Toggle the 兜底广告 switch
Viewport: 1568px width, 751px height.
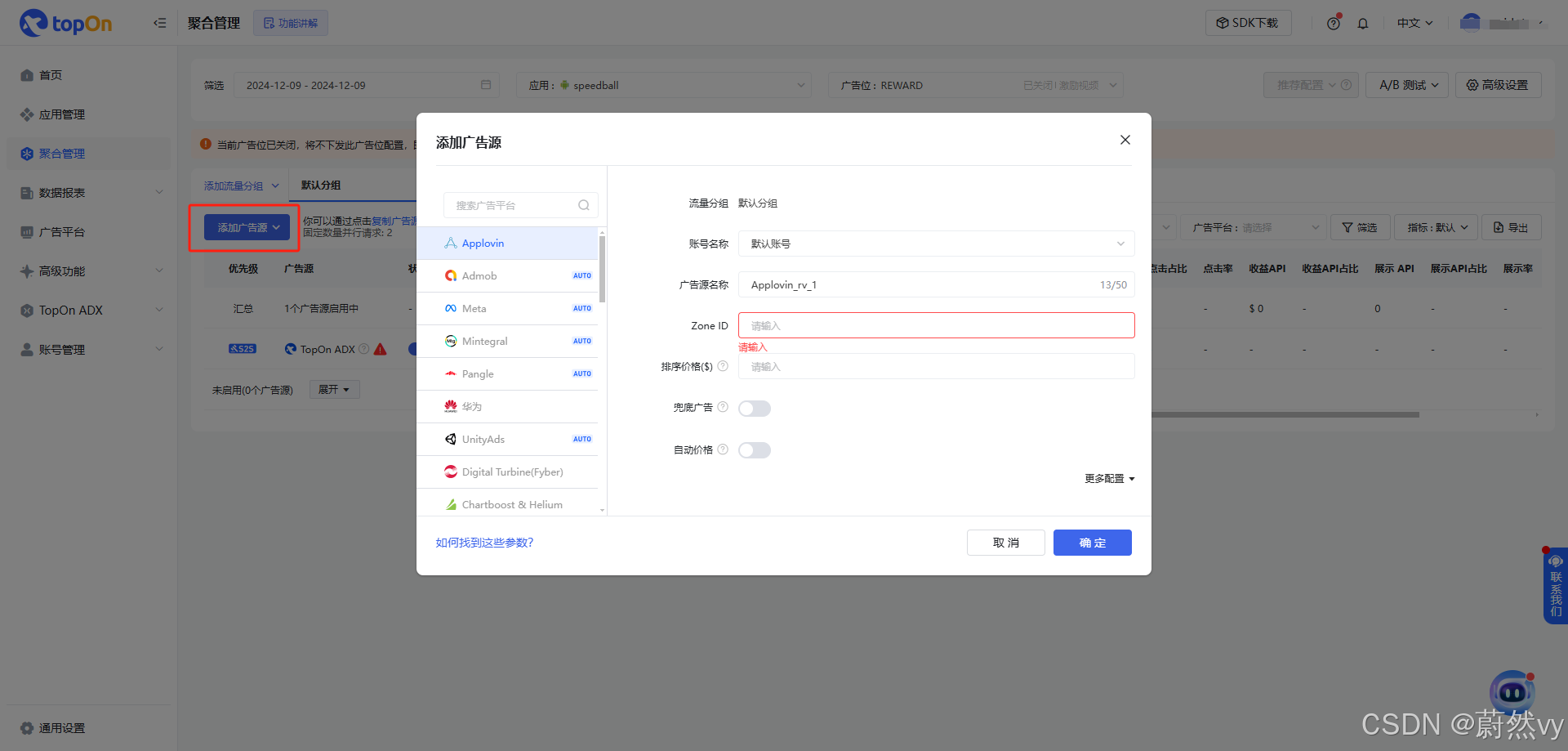pyautogui.click(x=755, y=409)
